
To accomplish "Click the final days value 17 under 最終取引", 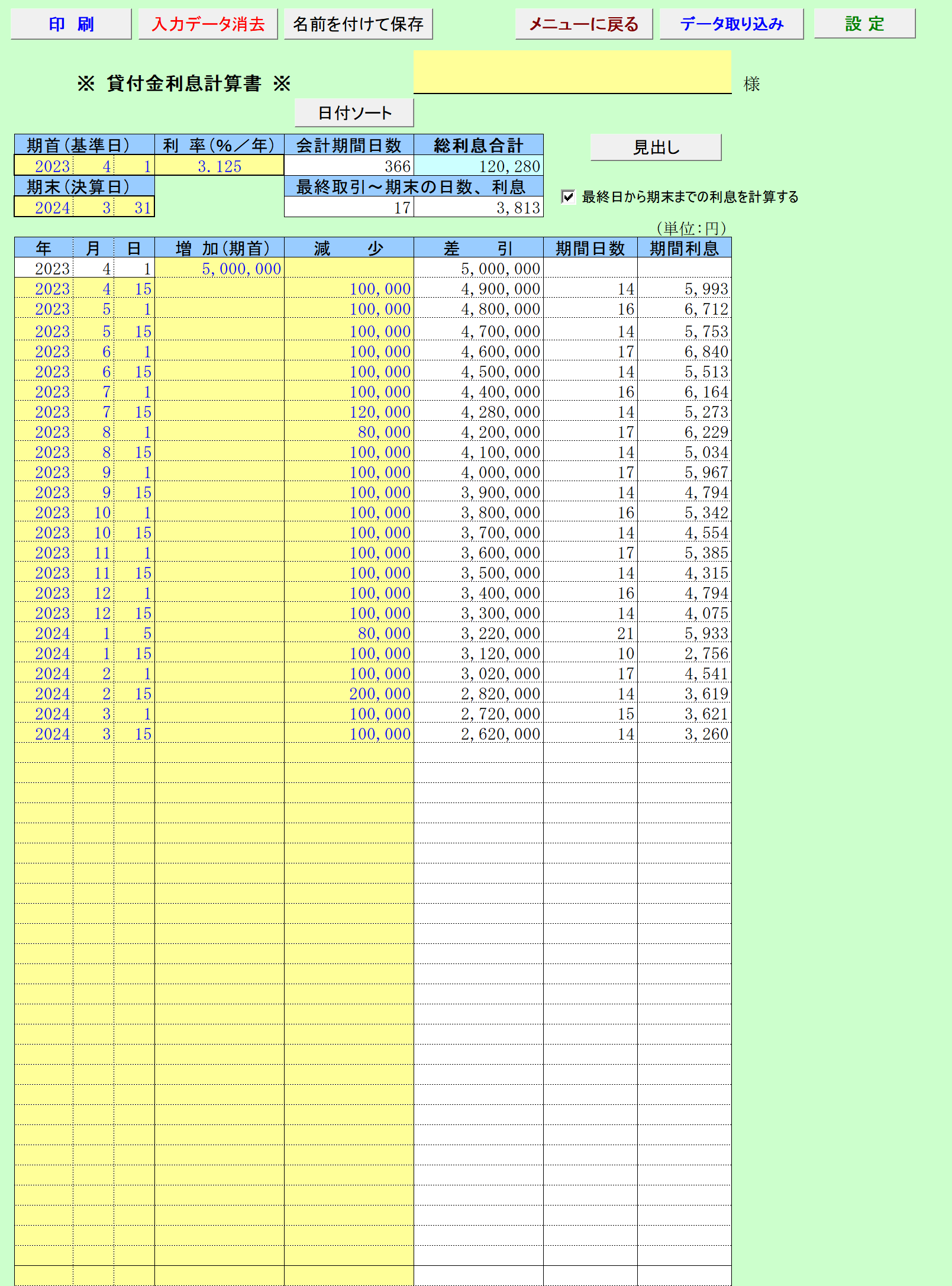I will coord(349,208).
